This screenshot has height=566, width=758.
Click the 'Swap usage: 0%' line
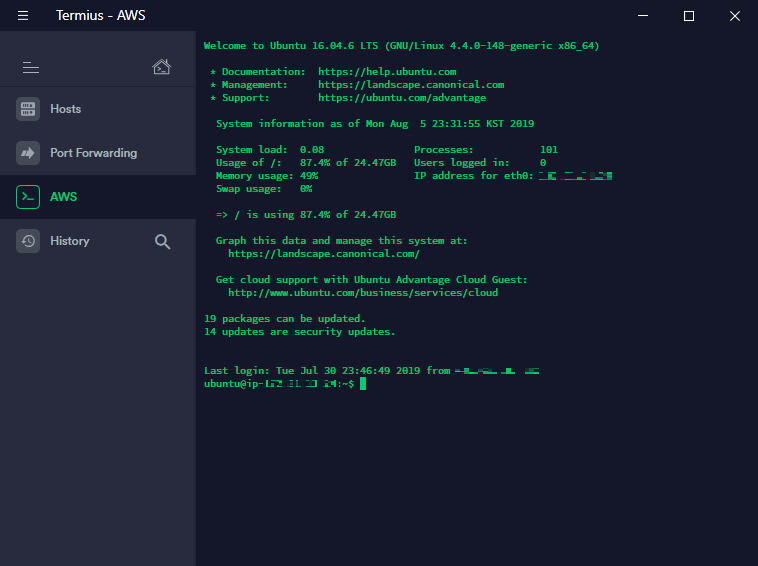coord(264,189)
